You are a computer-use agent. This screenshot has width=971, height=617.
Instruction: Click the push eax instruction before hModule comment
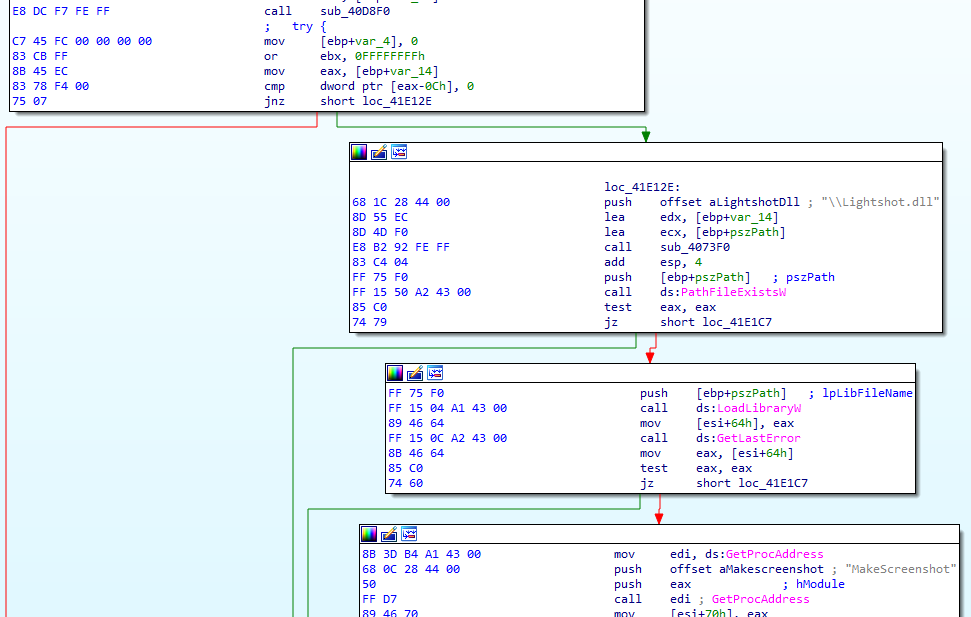[x=653, y=584]
